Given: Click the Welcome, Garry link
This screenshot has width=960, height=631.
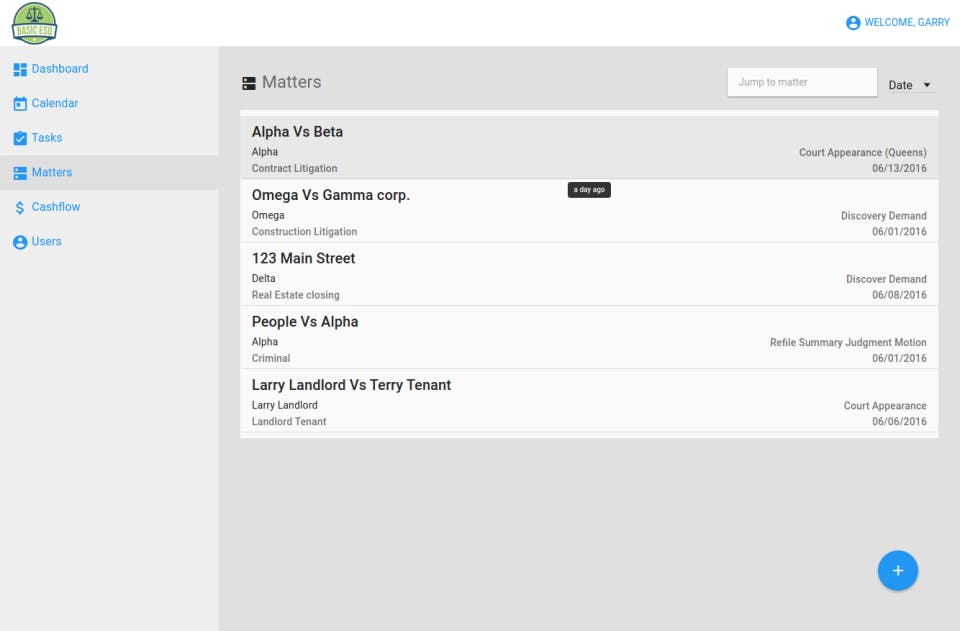Looking at the screenshot, I should (x=906, y=23).
